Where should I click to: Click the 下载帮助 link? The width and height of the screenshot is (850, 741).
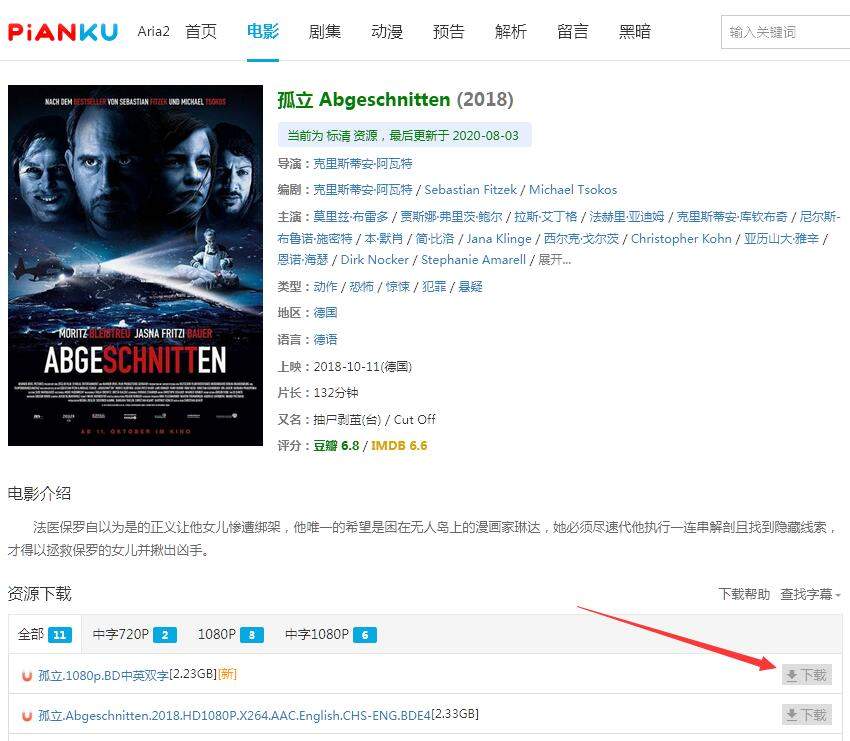click(744, 594)
